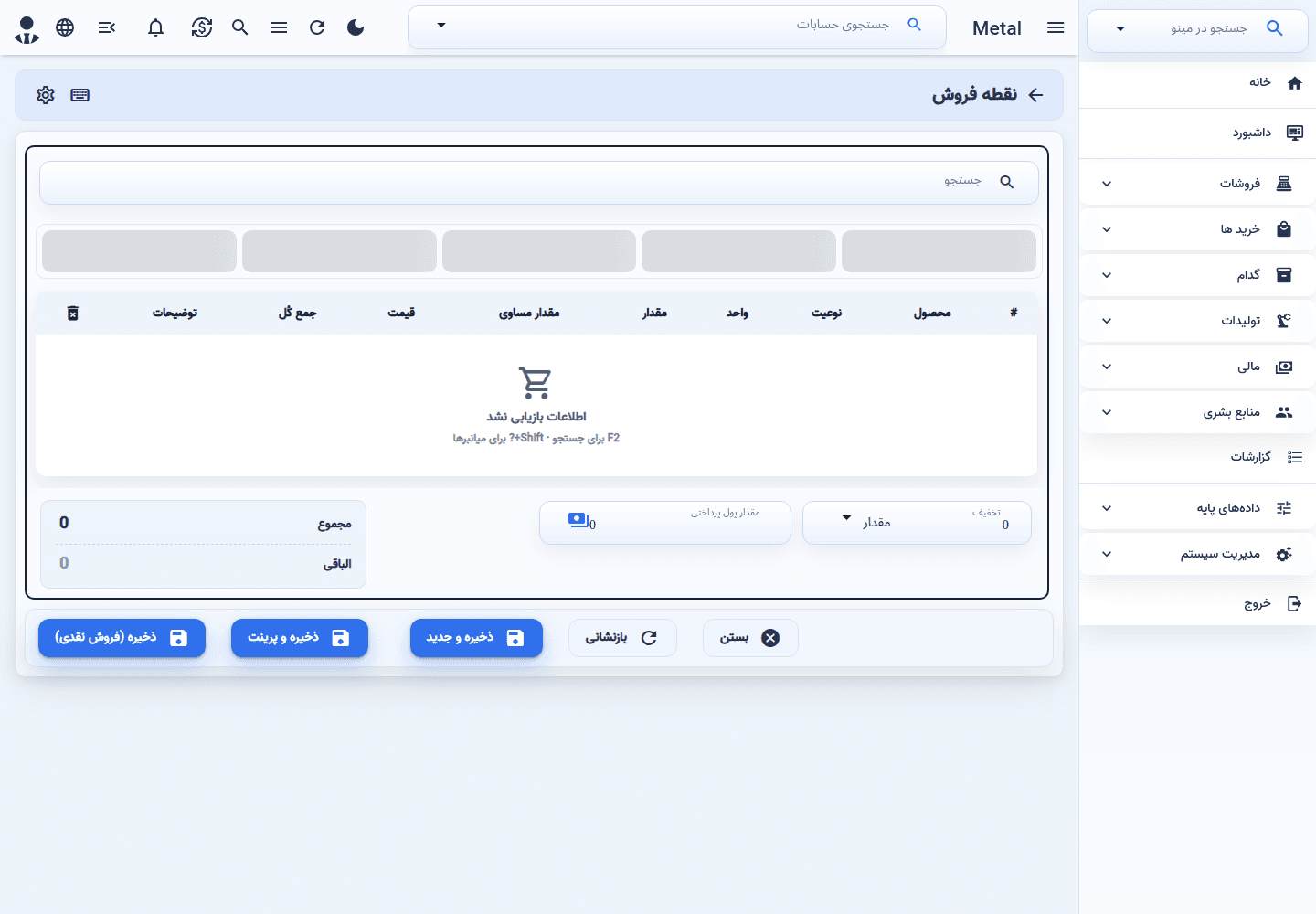Click the مجموع total value
This screenshot has width=1316, height=914.
64,523
